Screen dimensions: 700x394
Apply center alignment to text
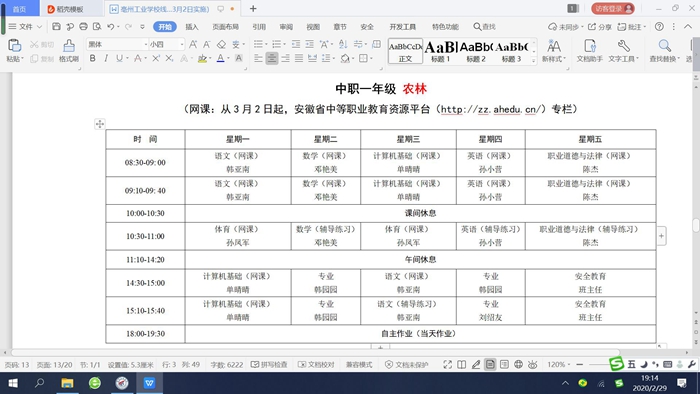point(271,58)
